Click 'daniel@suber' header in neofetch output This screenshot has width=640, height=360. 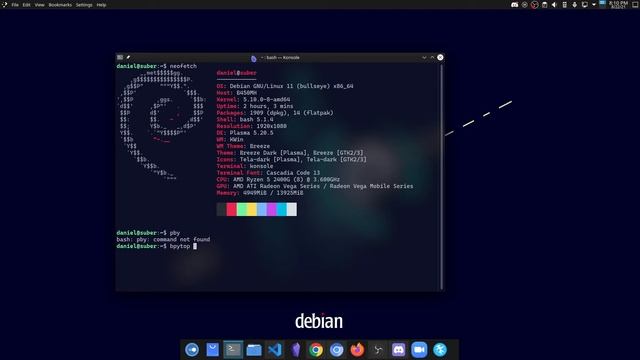[x=237, y=73]
